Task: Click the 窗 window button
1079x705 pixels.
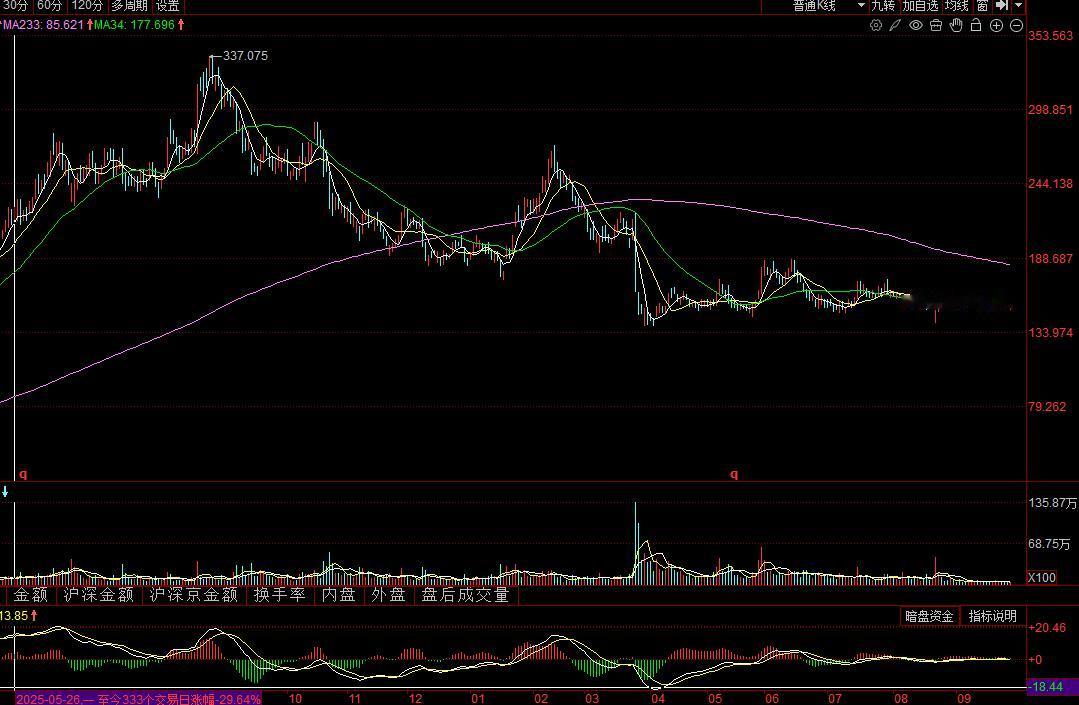Action: [982, 6]
